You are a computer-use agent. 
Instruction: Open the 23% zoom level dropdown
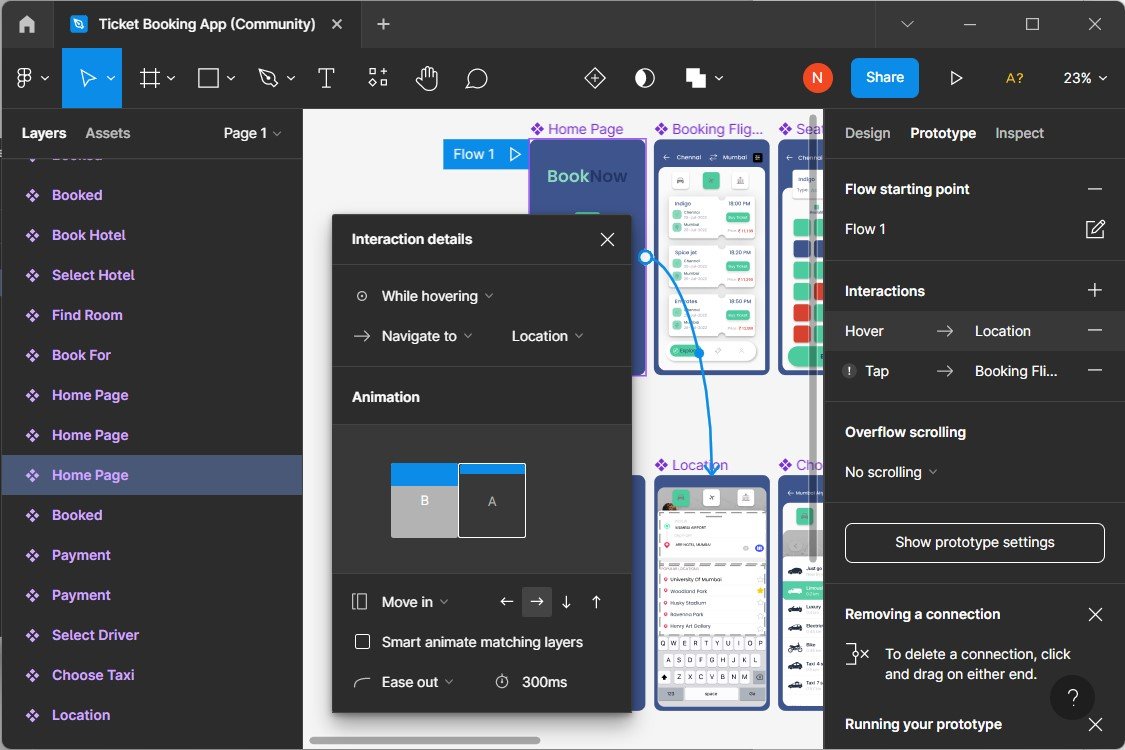1085,78
